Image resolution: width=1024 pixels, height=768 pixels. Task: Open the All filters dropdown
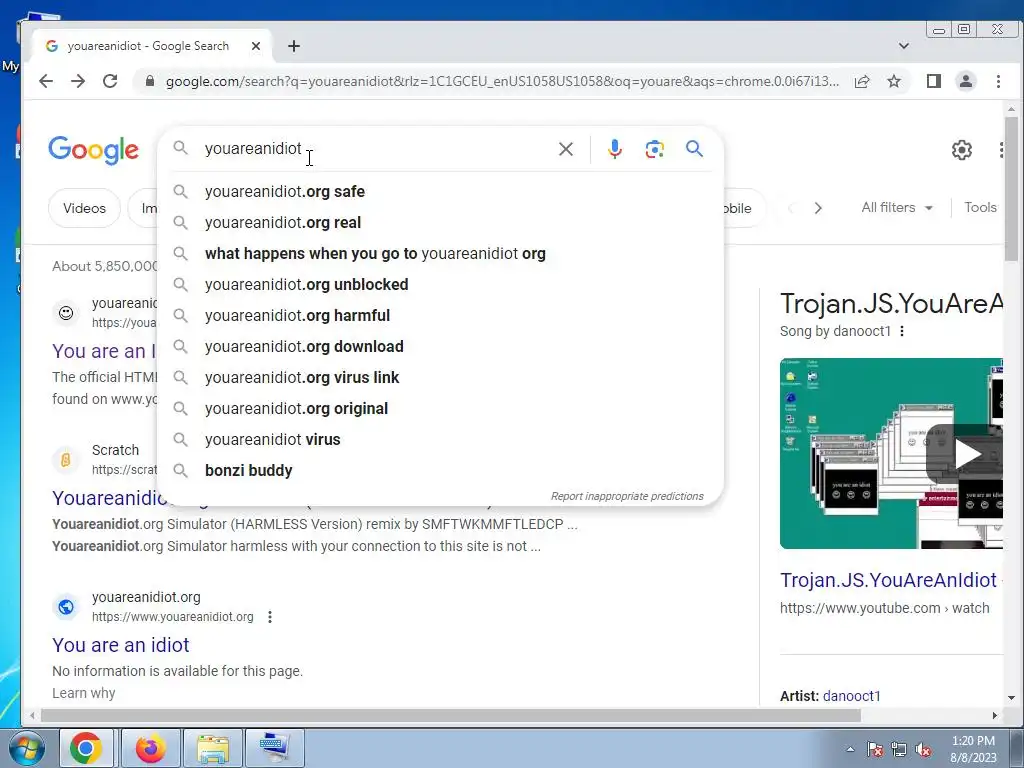897,208
